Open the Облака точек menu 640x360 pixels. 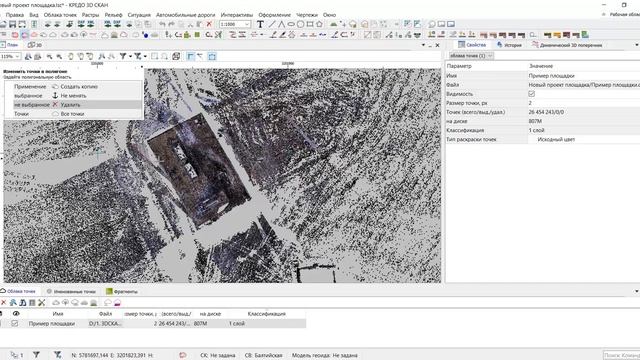click(x=60, y=15)
